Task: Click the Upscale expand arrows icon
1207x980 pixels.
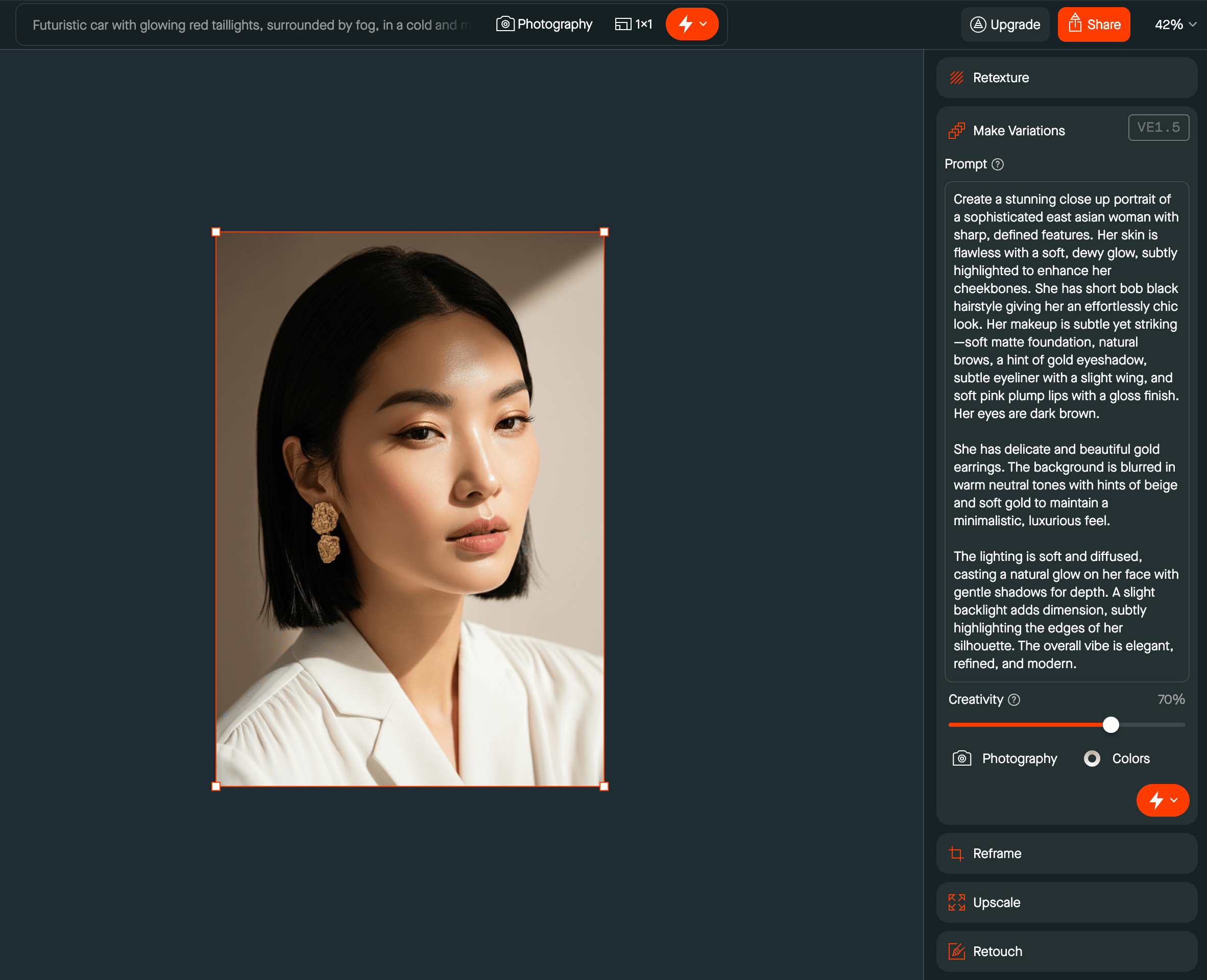Action: tap(956, 902)
